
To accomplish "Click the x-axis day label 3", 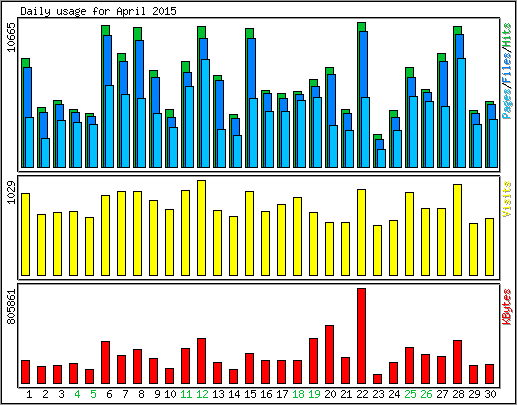I will pyautogui.click(x=61, y=394).
